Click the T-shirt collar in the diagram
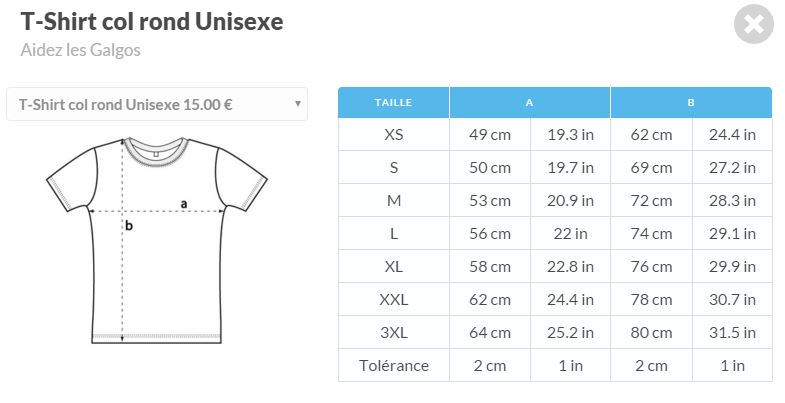The image size is (785, 403). [x=156, y=150]
